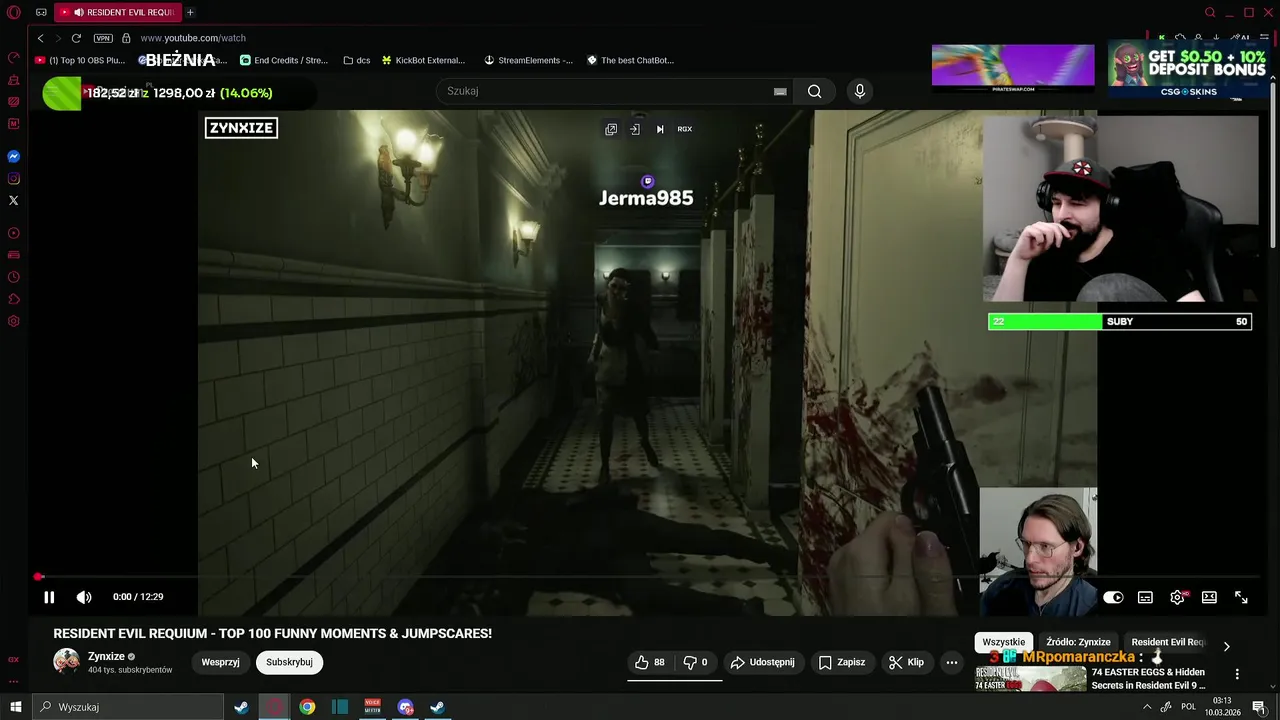Create a clip with Klip button
Screen dimensions: 1280x720
pyautogui.click(x=907, y=662)
